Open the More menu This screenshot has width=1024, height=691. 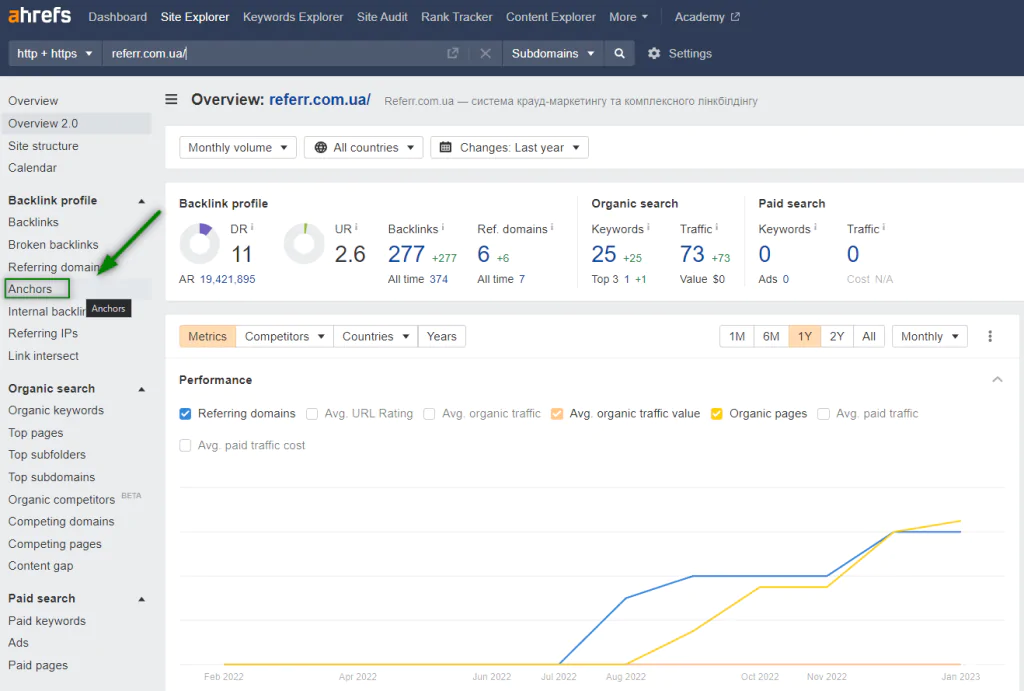click(x=628, y=17)
